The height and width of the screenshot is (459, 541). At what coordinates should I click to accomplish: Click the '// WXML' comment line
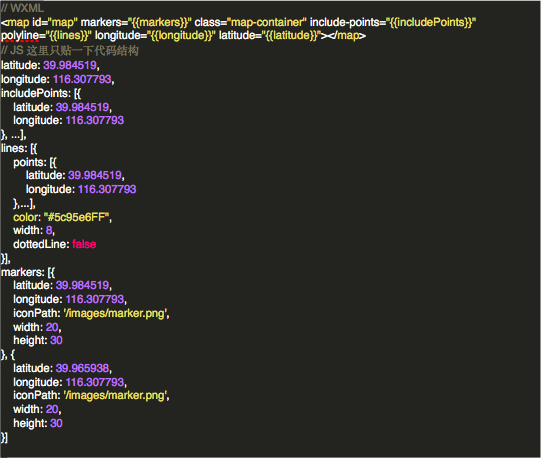[x=22, y=8]
